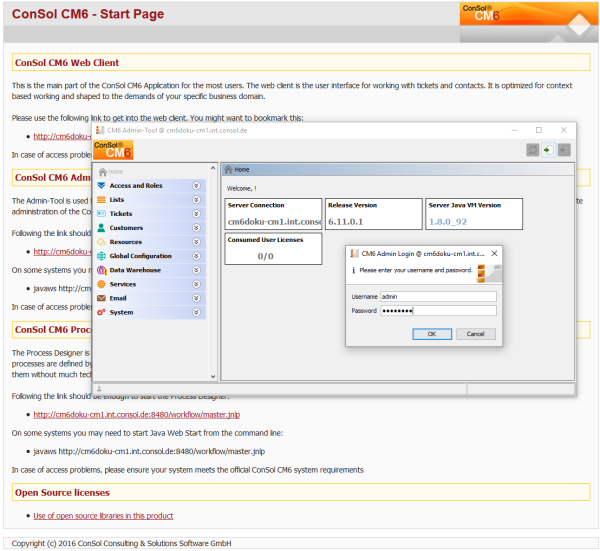The image size is (600, 551).
Task: Click sidebar scrollbar up arrow
Action: [x=213, y=168]
